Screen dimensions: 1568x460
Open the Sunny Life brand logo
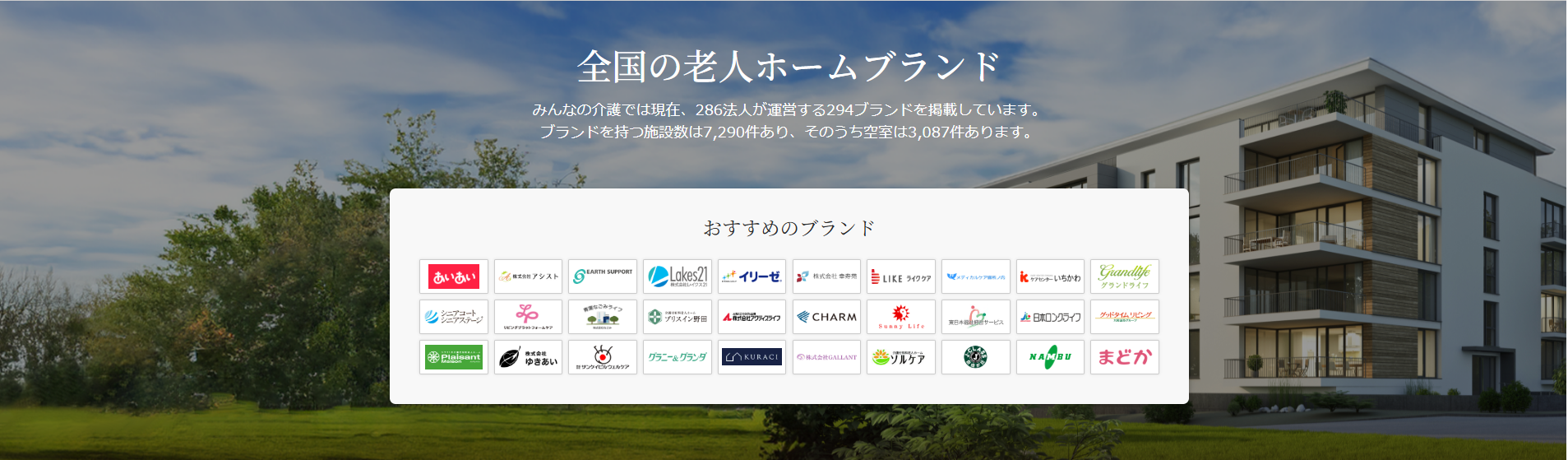point(901,317)
